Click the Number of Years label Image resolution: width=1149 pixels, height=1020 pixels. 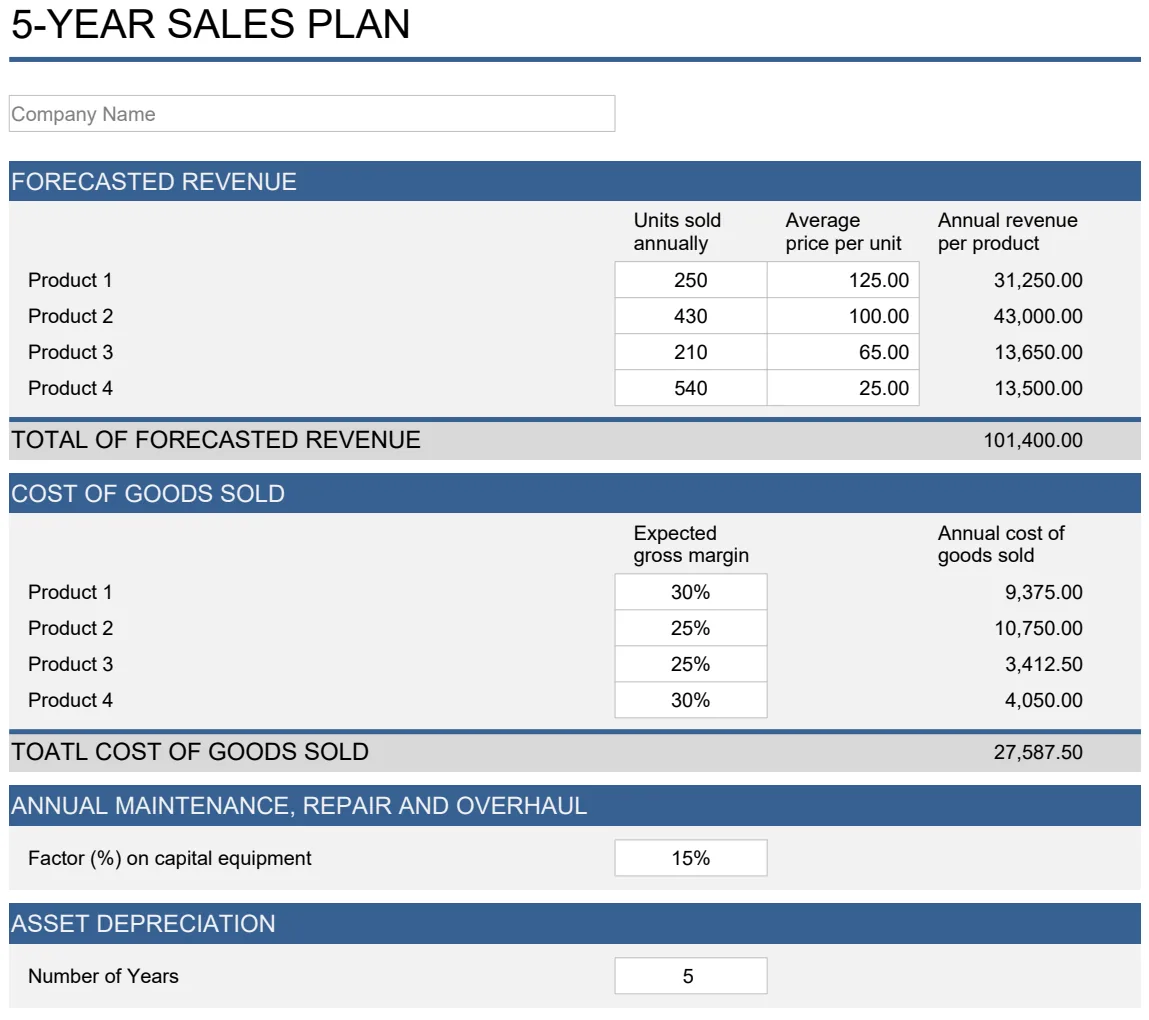click(x=103, y=976)
